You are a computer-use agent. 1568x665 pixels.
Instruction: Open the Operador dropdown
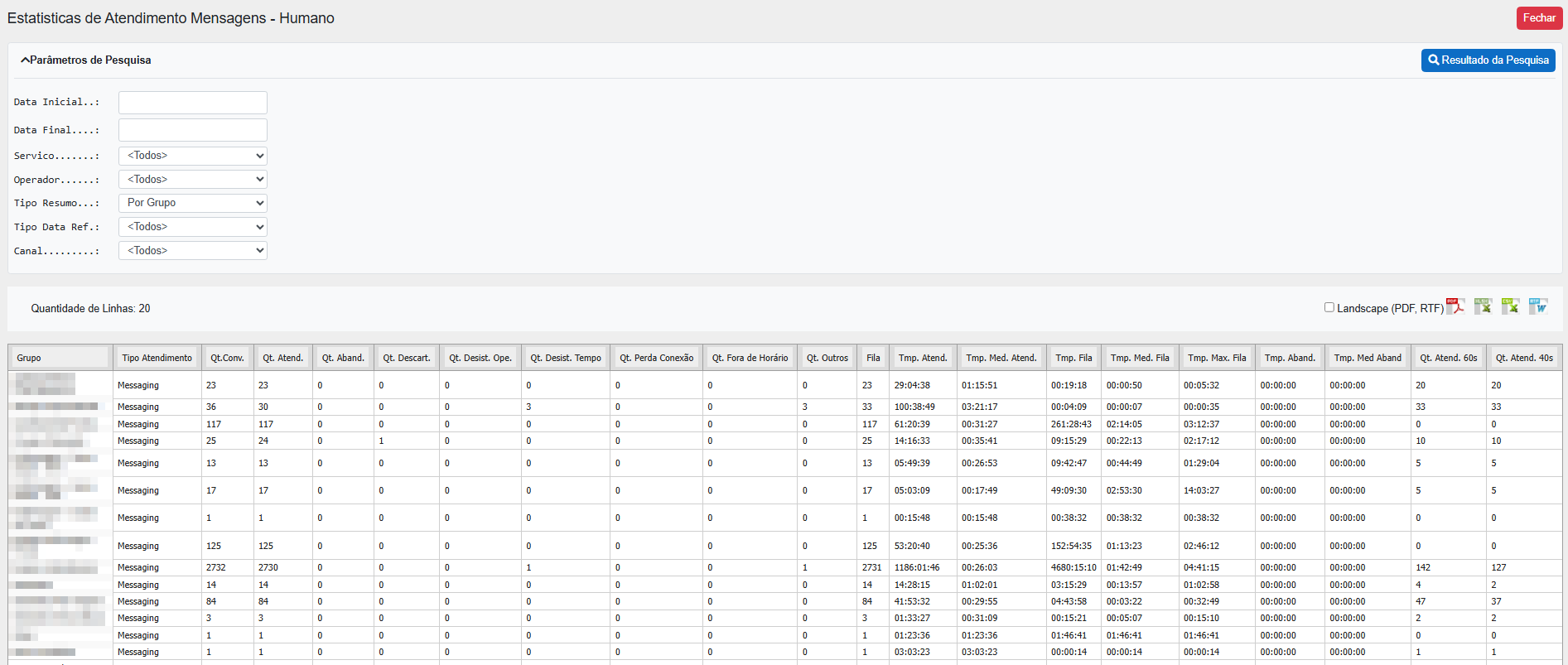click(192, 180)
